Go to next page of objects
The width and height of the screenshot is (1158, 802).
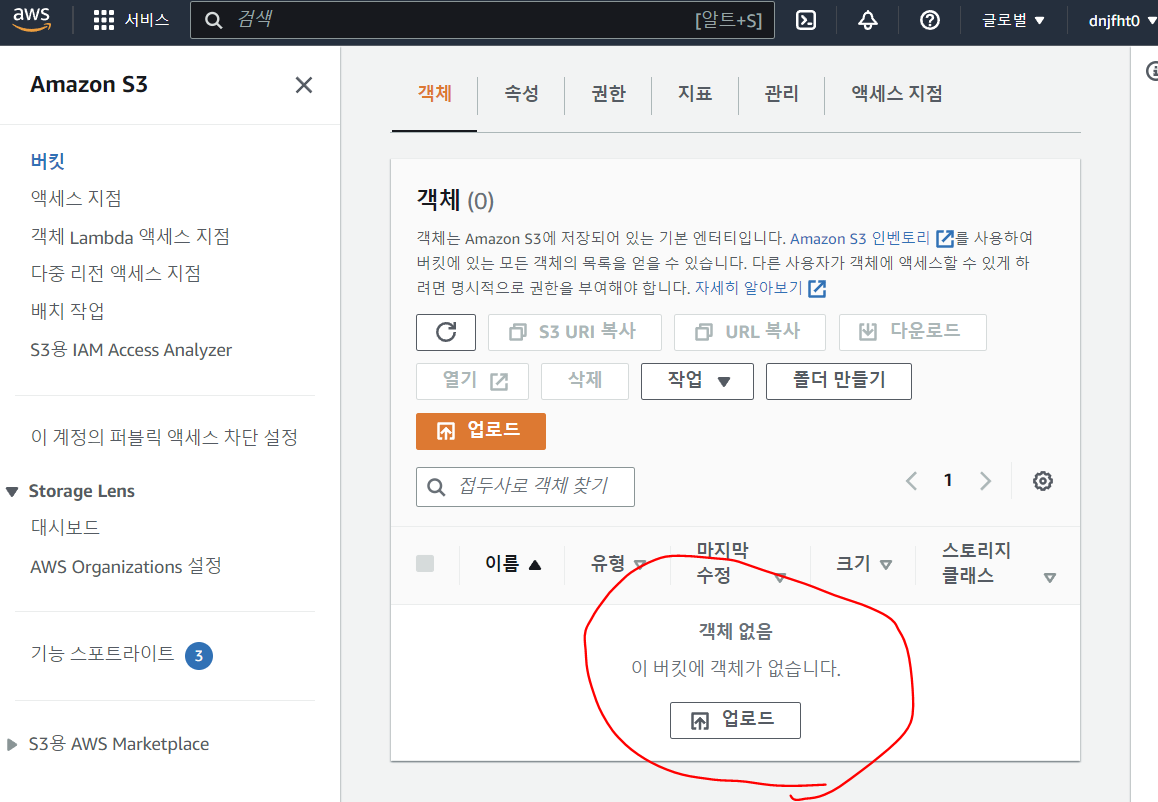985,481
